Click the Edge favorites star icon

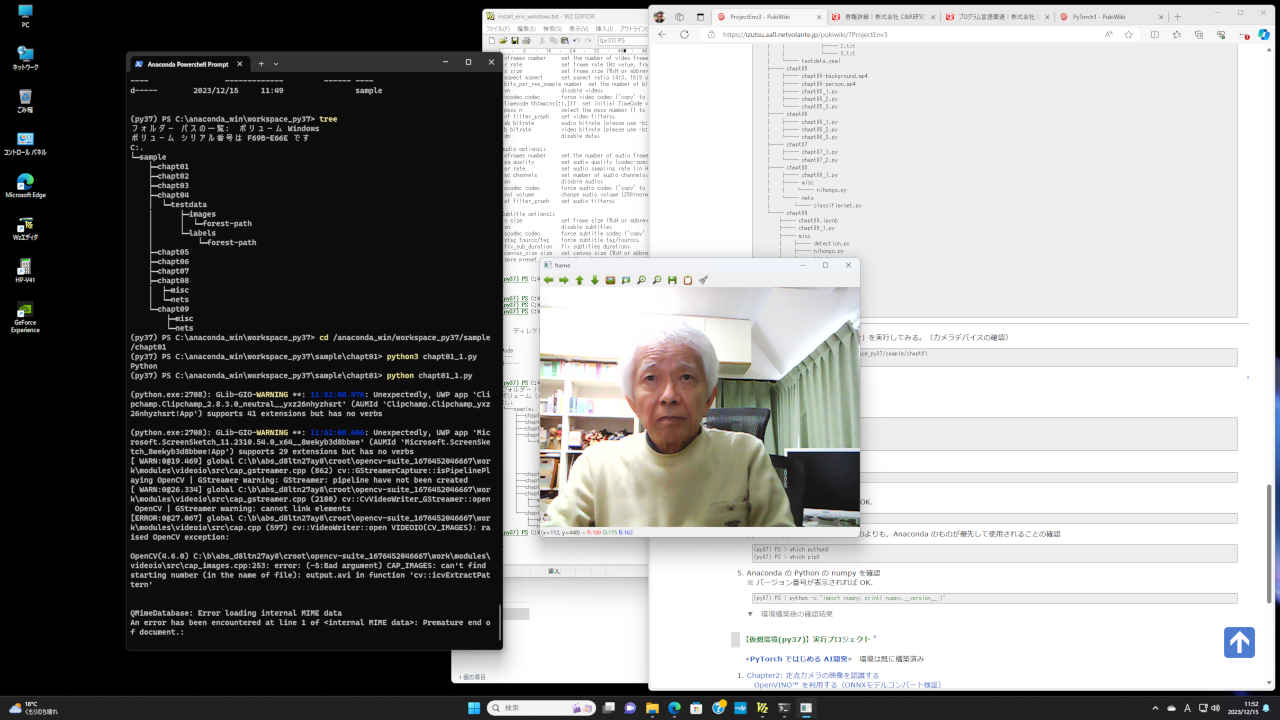pyautogui.click(x=1131, y=34)
